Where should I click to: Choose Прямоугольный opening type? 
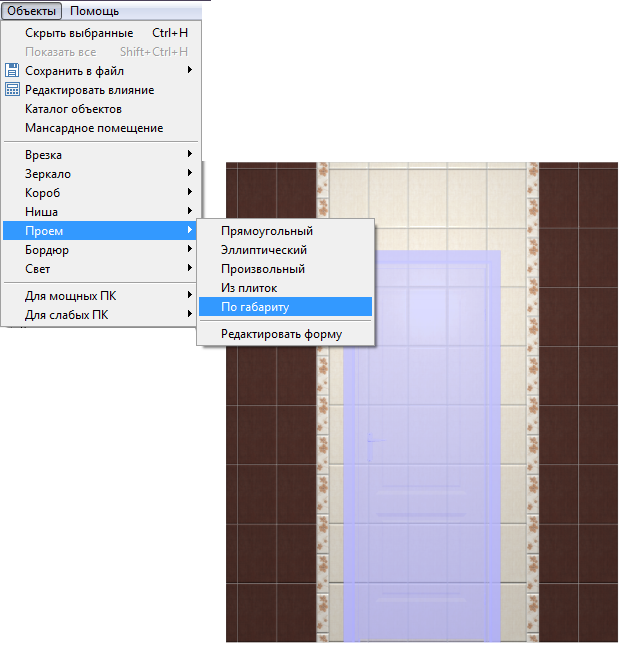point(285,231)
